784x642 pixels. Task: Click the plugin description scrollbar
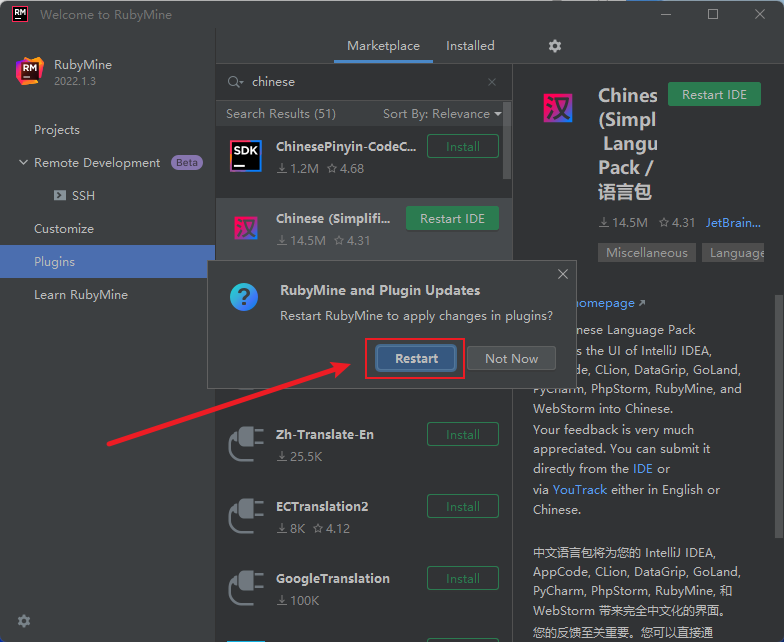[x=778, y=415]
